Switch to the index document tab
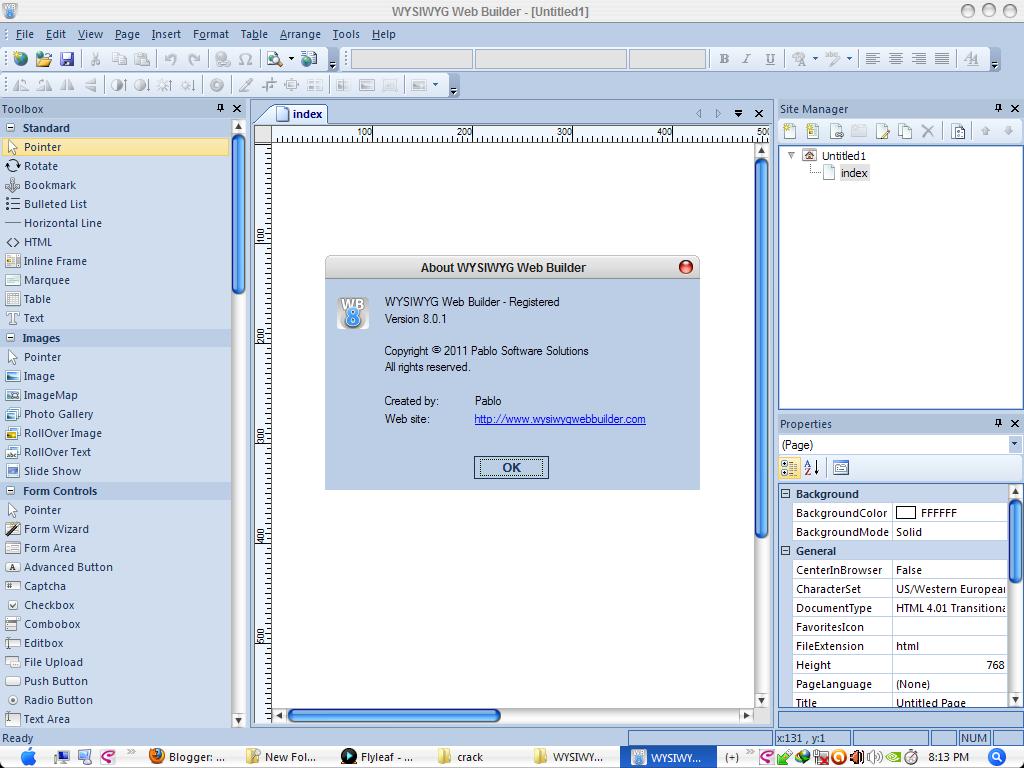The image size is (1024, 768). 300,114
